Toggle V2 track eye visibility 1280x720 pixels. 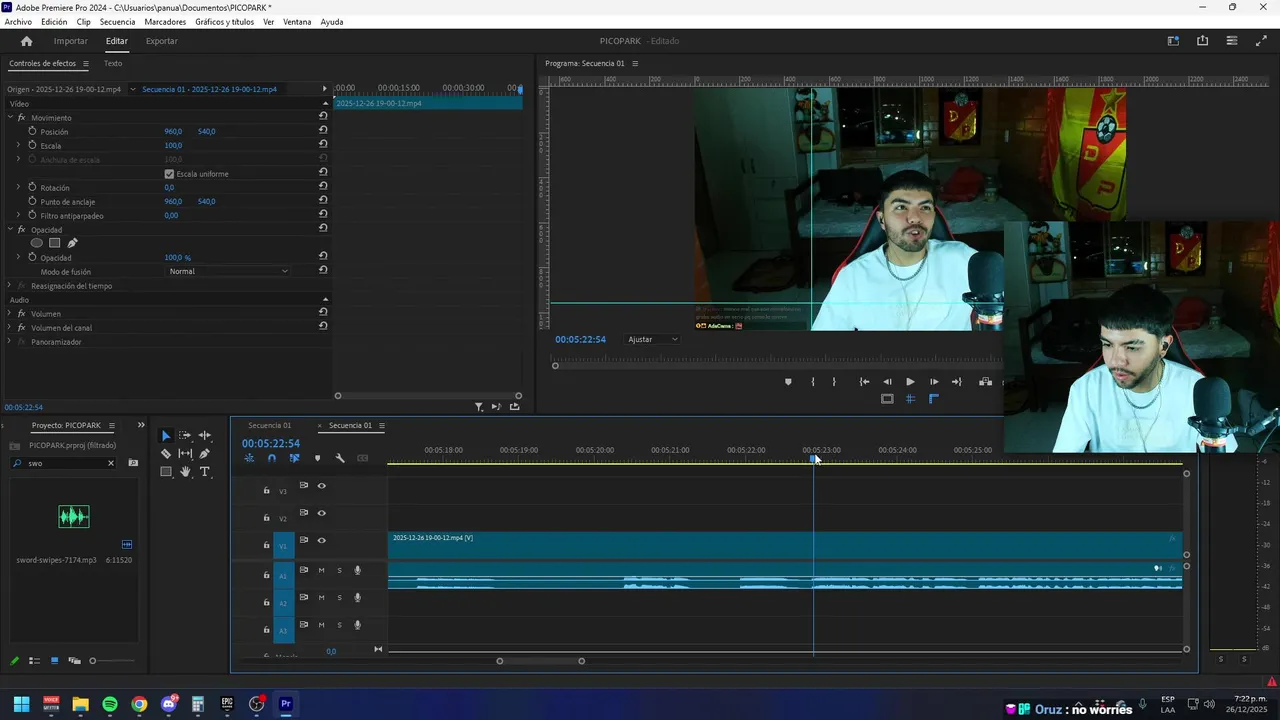pyautogui.click(x=322, y=513)
